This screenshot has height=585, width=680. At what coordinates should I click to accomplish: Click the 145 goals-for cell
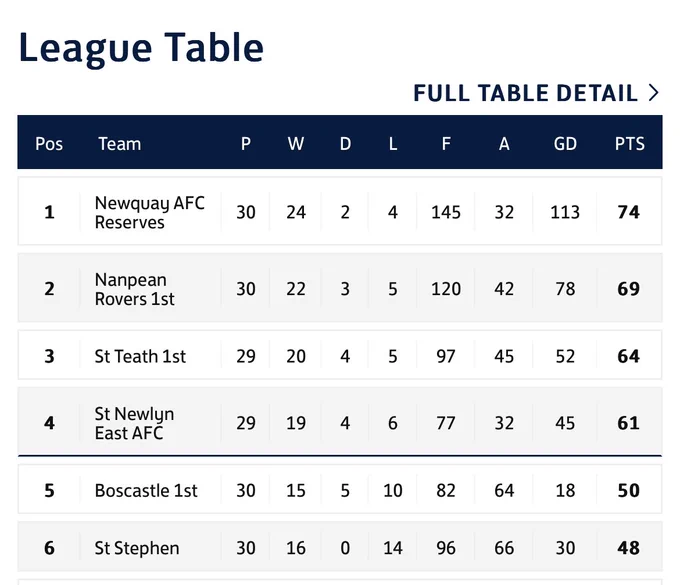[x=446, y=212]
